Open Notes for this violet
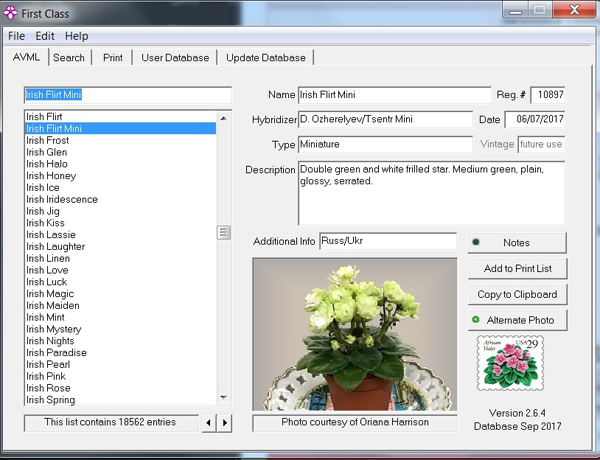Viewport: 600px width, 460px height. pos(517,243)
